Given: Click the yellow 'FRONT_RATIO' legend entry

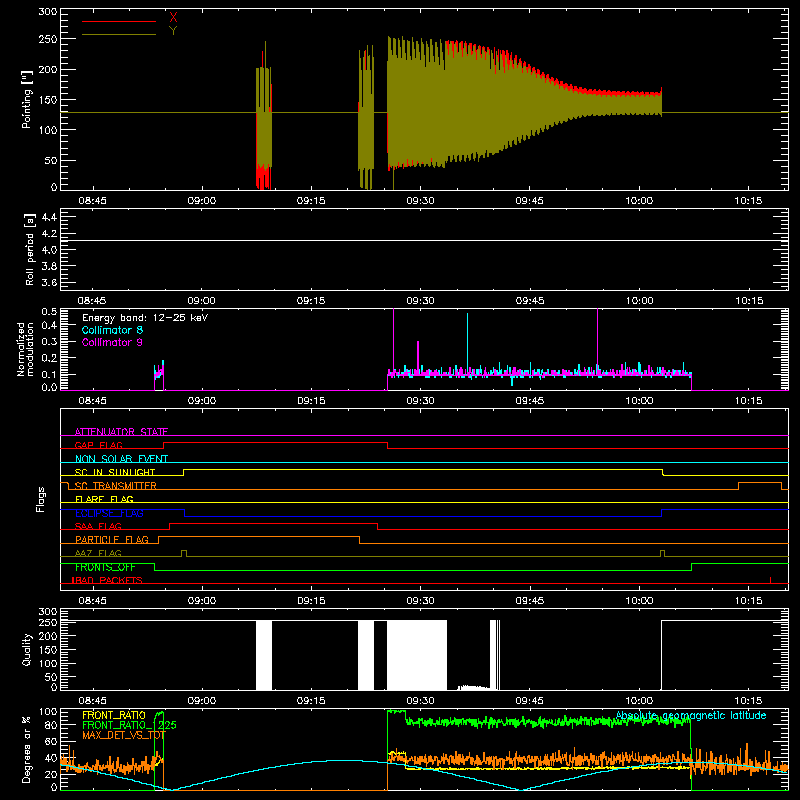Looking at the screenshot, I should click(x=114, y=715).
